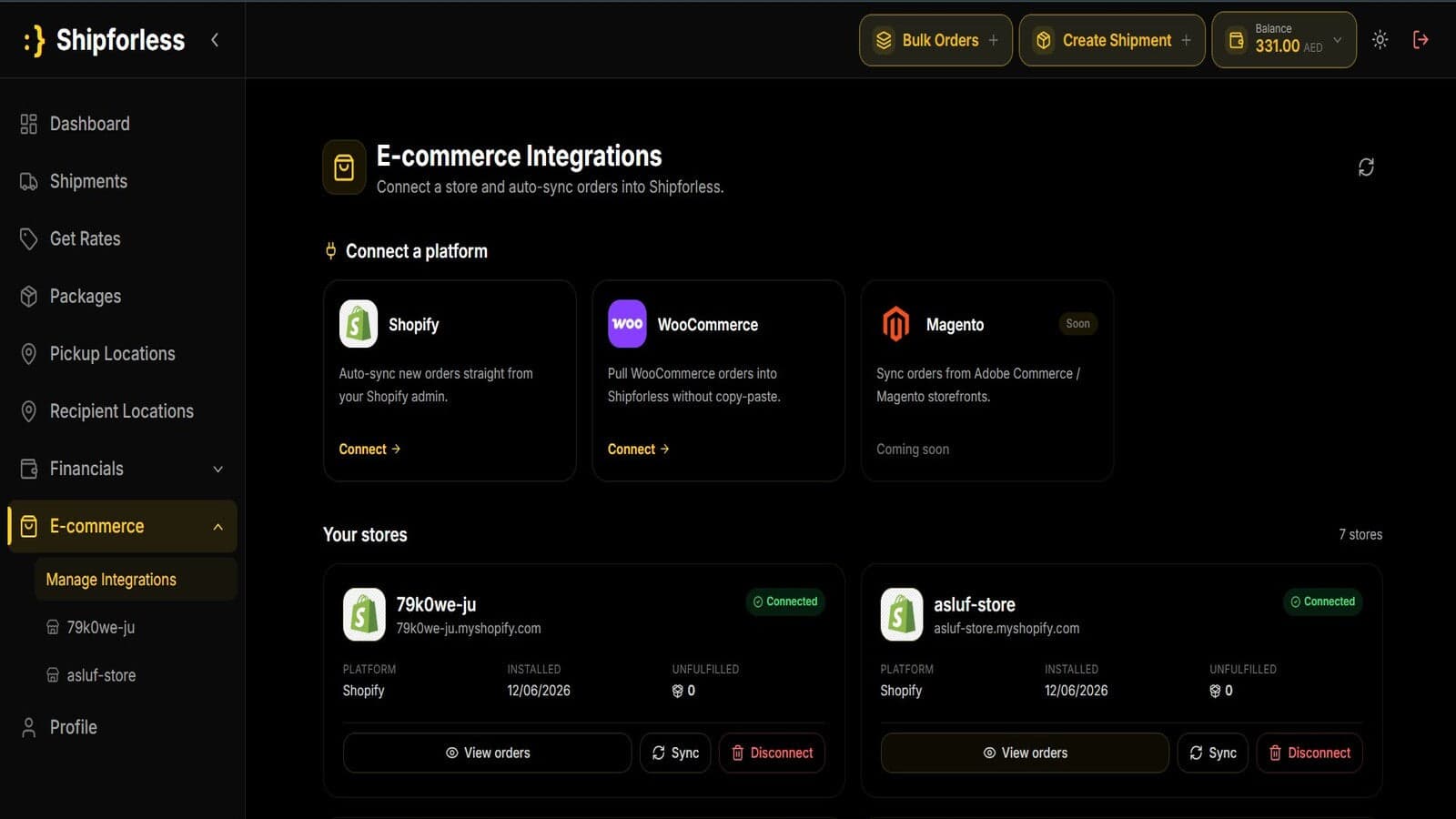Click the Financials wallet icon
Viewport: 1456px width, 819px height.
click(29, 469)
